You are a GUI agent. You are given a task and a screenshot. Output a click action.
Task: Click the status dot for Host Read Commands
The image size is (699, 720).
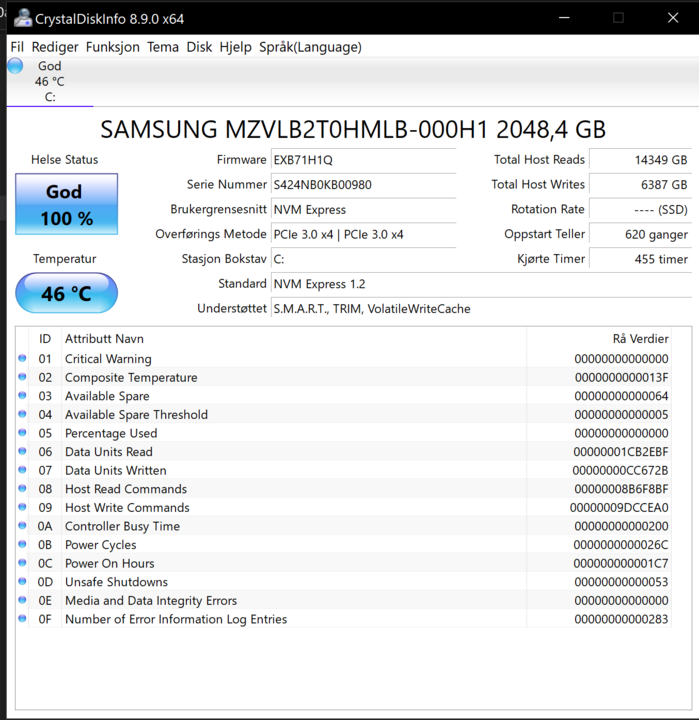22,488
